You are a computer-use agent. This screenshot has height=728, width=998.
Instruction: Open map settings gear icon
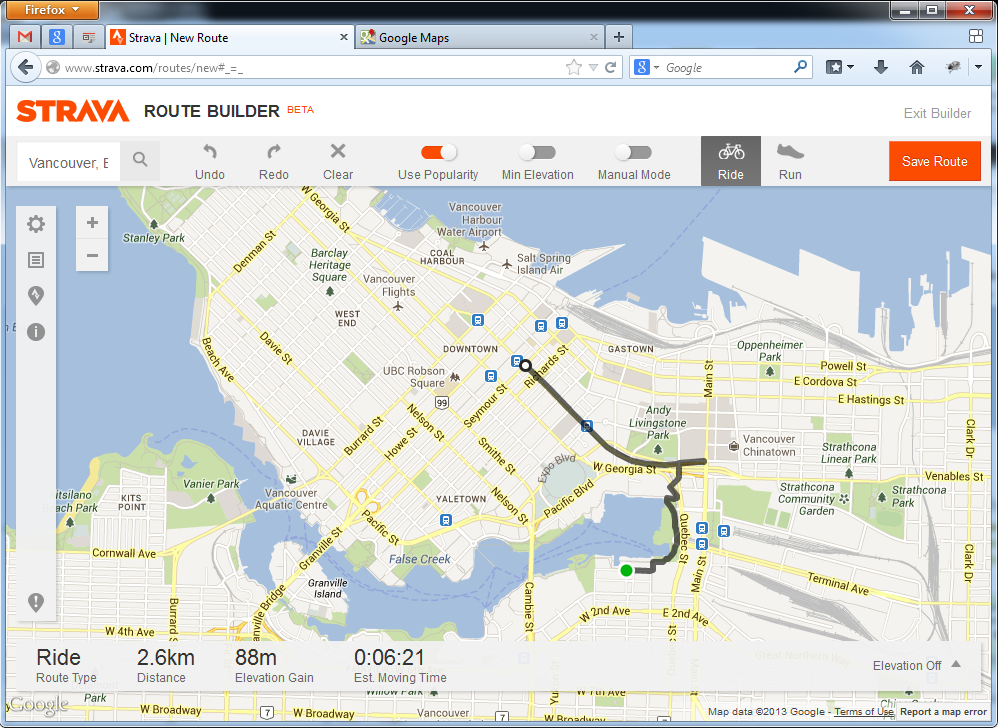pyautogui.click(x=36, y=224)
